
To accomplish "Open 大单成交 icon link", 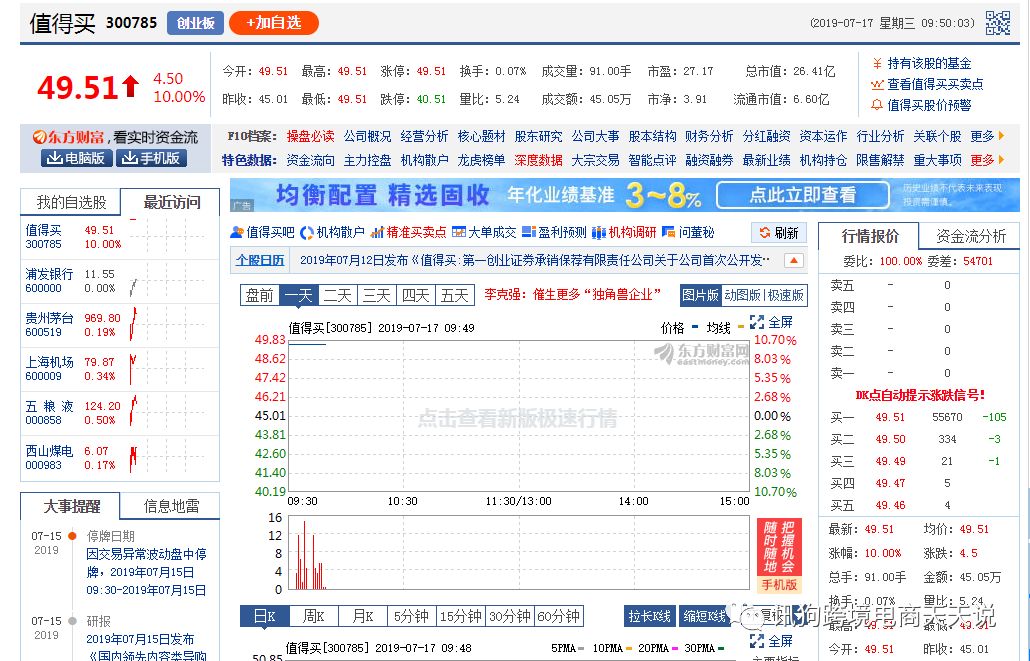I will 484,232.
